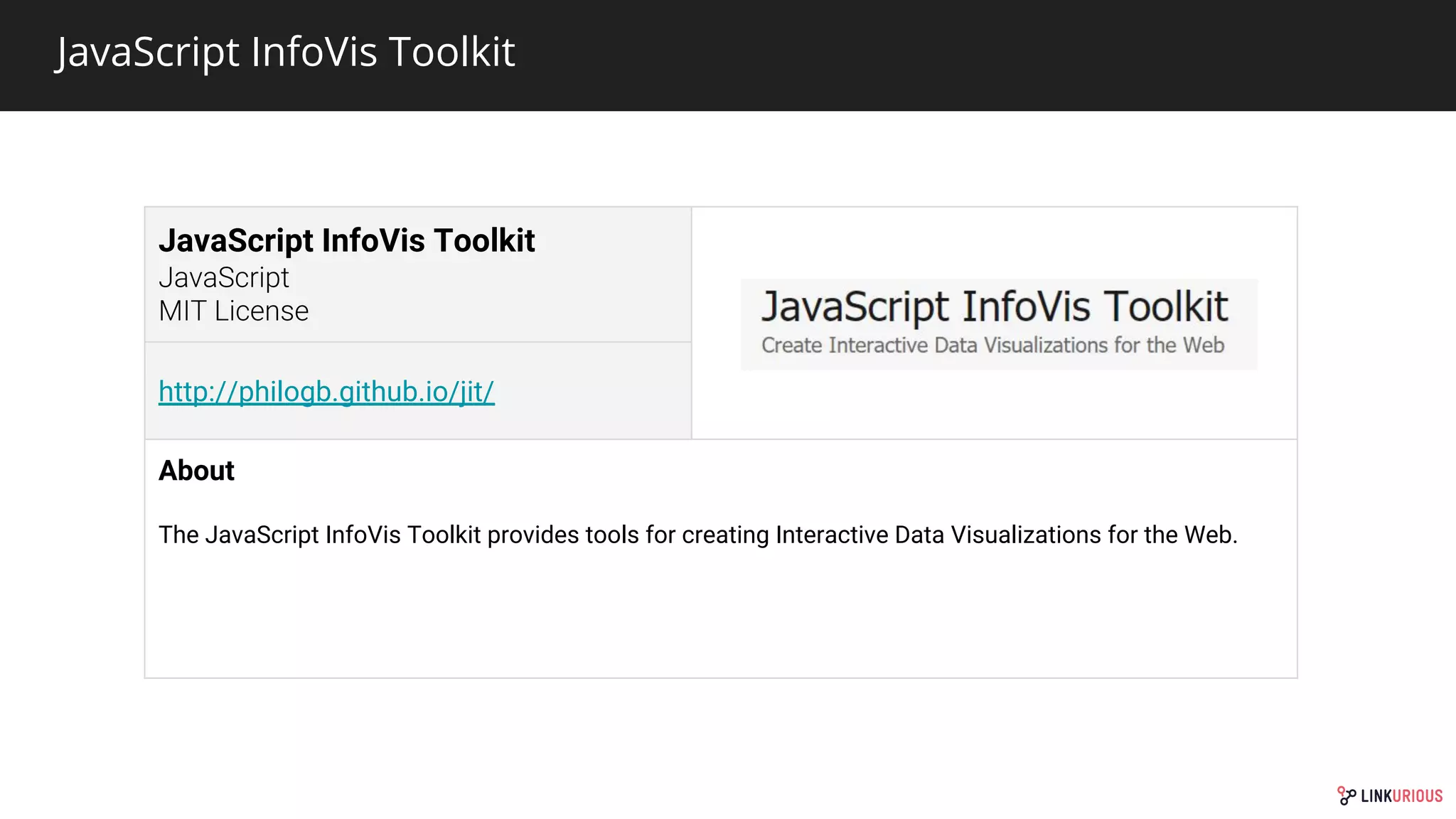Click the 'JavaScript' language line under heading
Screen dimensions: 1456x819
224,277
